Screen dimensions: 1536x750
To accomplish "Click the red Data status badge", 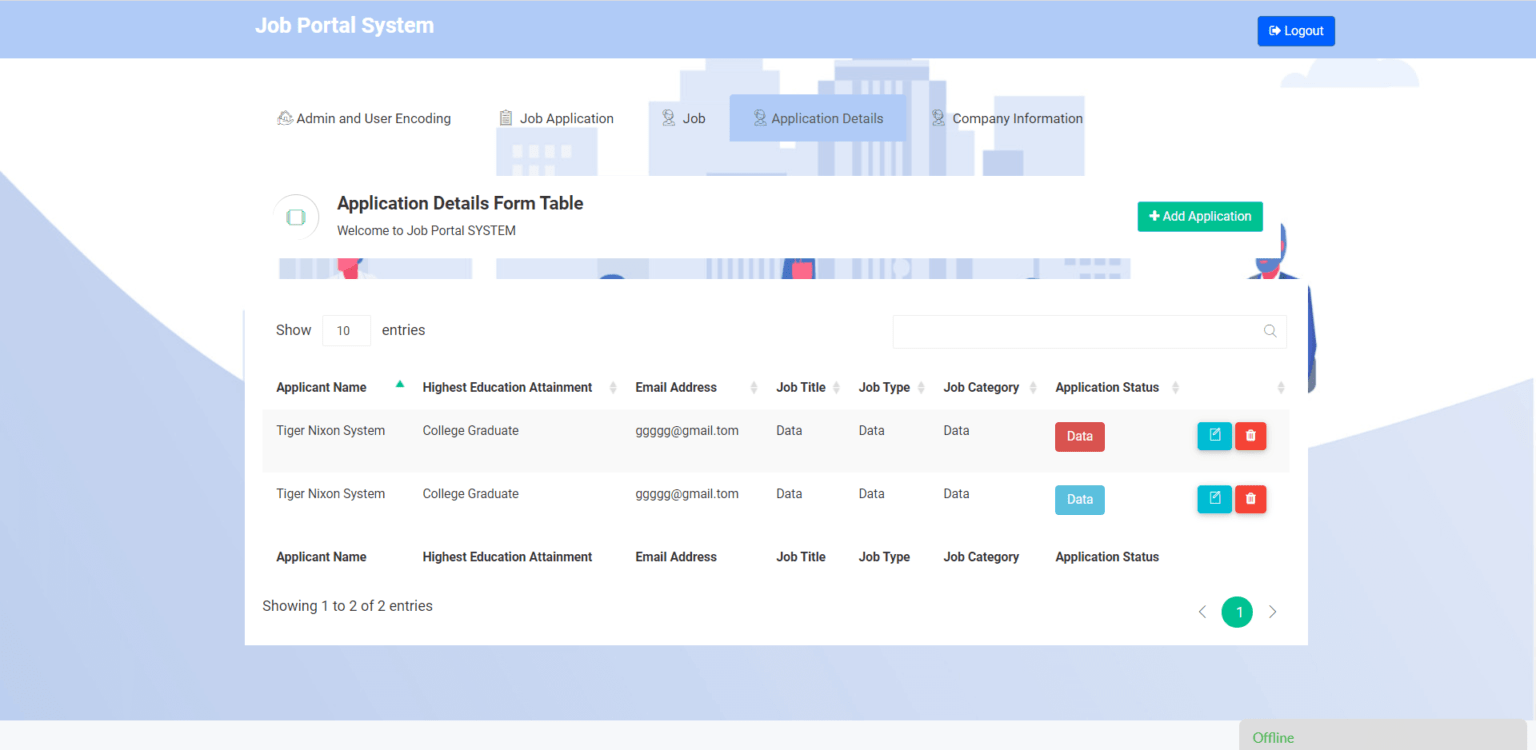I will pyautogui.click(x=1080, y=437).
